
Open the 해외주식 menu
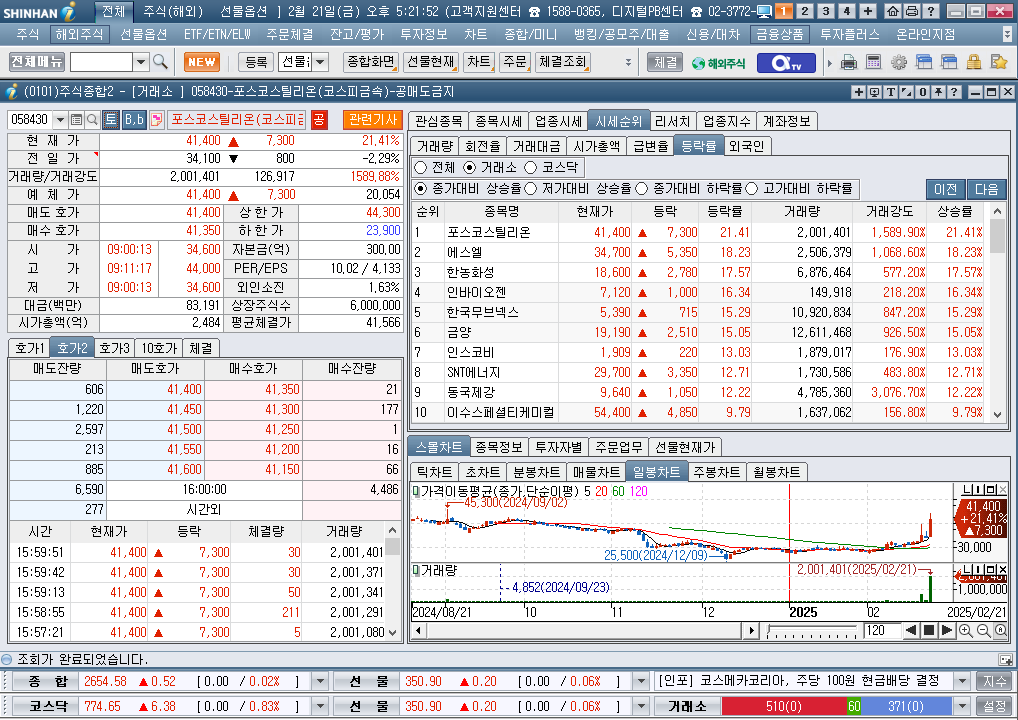79,34
